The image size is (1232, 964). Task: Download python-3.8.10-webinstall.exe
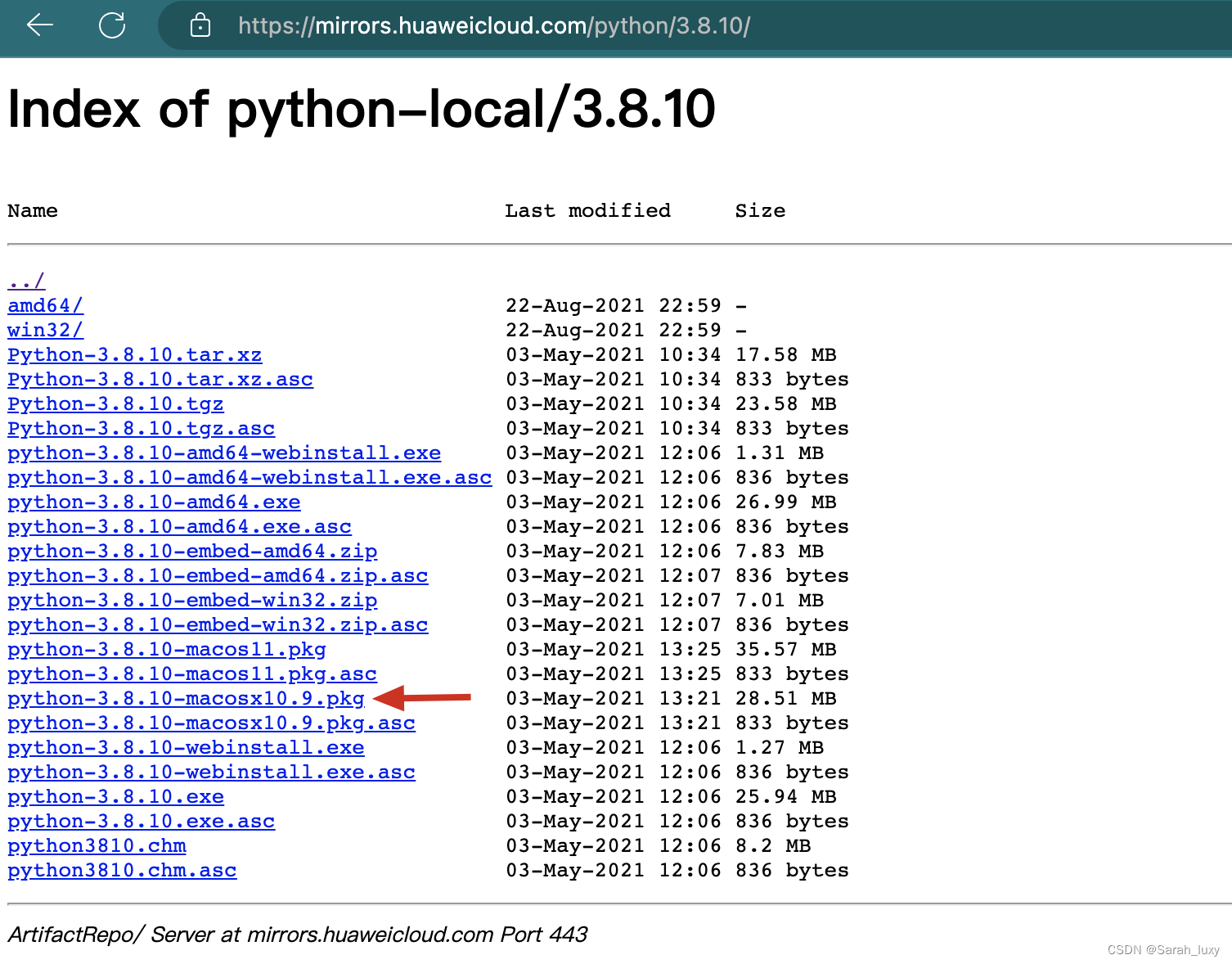click(186, 748)
